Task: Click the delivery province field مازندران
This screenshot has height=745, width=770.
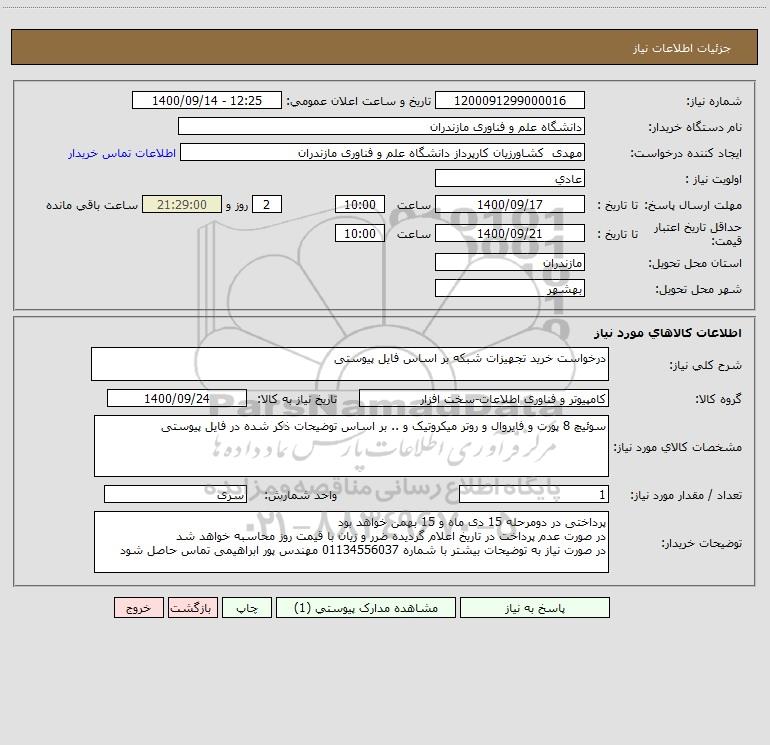Action: tap(510, 262)
